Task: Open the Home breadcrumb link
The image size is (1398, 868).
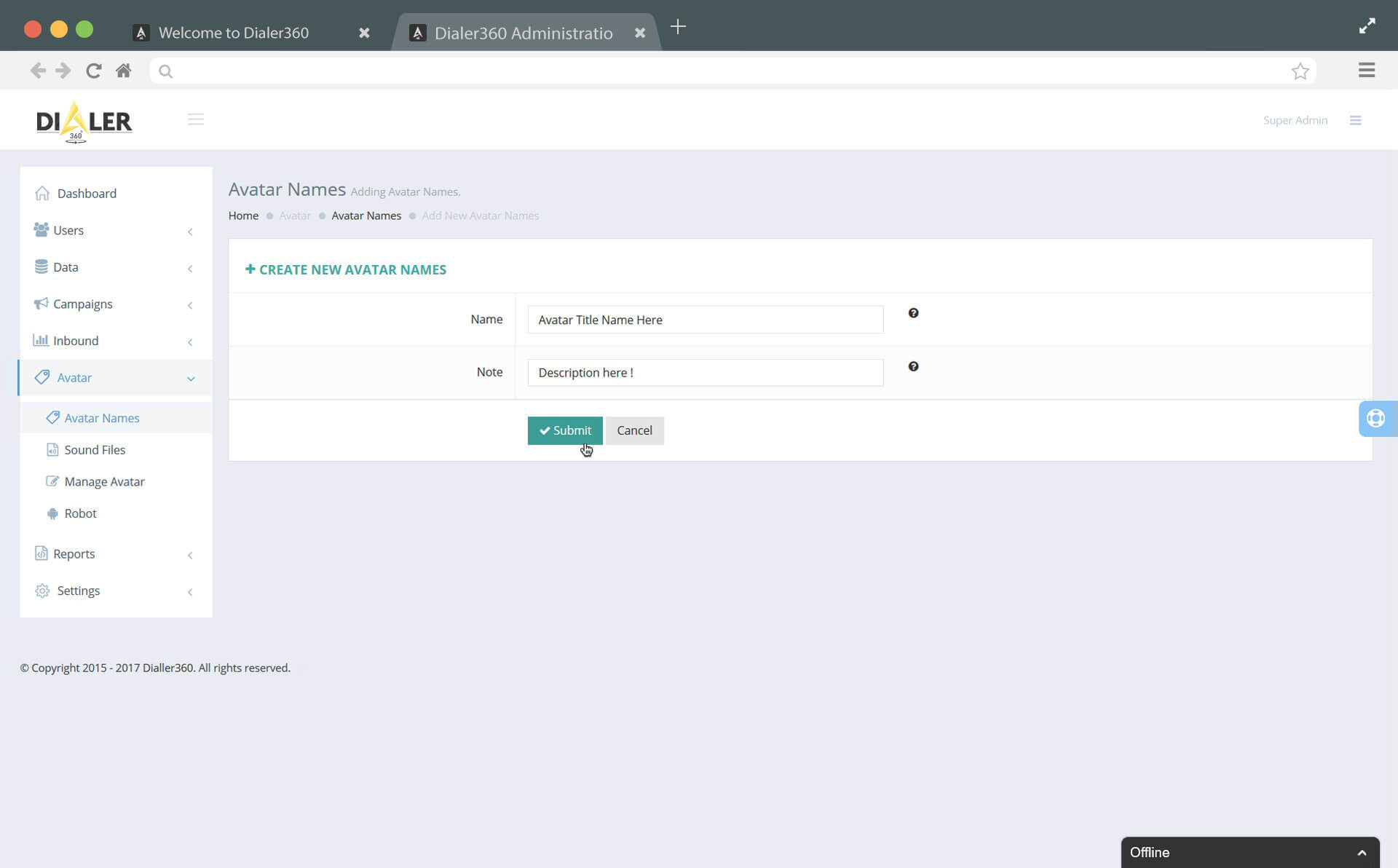Action: coord(243,216)
